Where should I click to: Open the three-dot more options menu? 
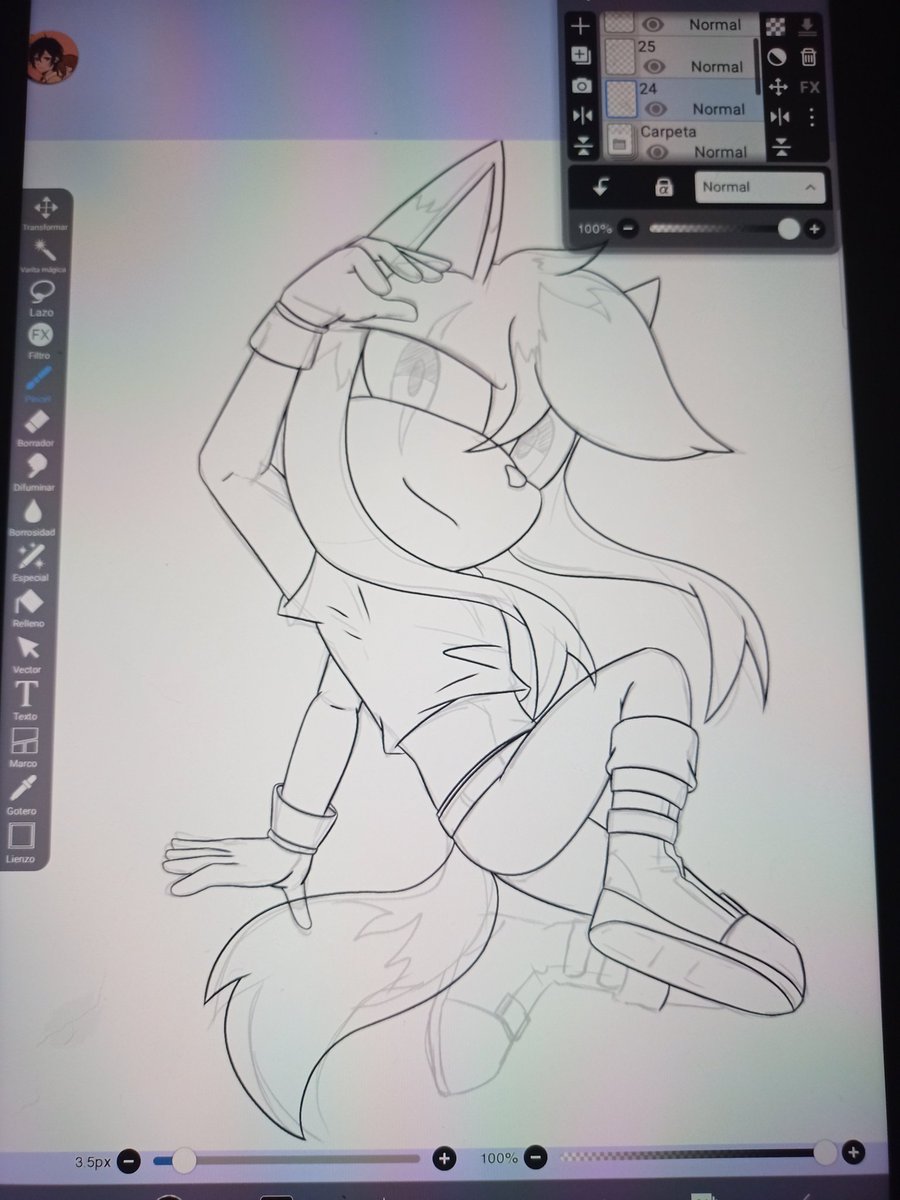coord(811,118)
